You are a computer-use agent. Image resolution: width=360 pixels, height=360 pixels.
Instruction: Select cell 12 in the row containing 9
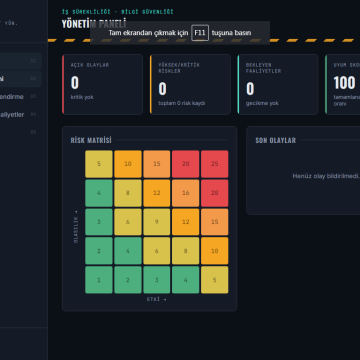[x=186, y=222]
